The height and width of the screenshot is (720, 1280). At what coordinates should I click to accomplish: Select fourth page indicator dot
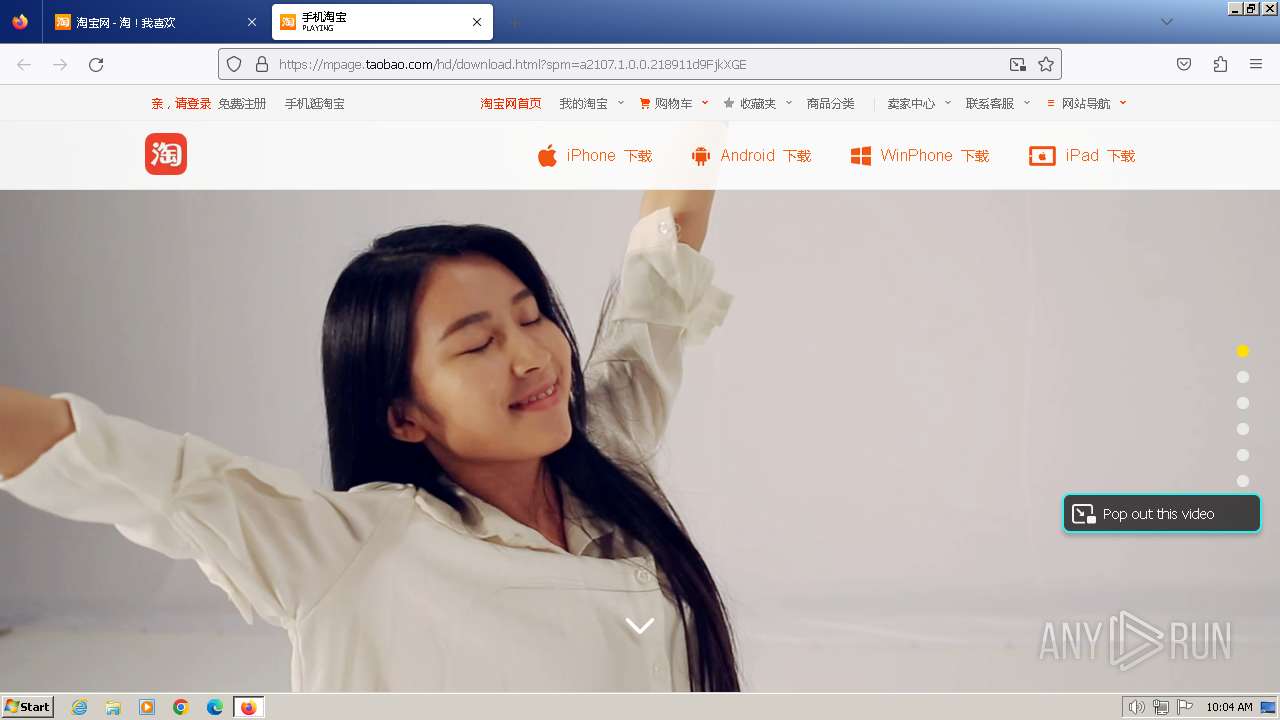click(1243, 429)
